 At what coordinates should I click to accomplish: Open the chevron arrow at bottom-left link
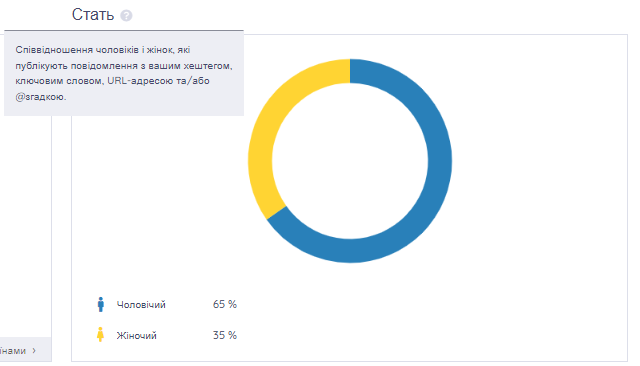pos(34,350)
